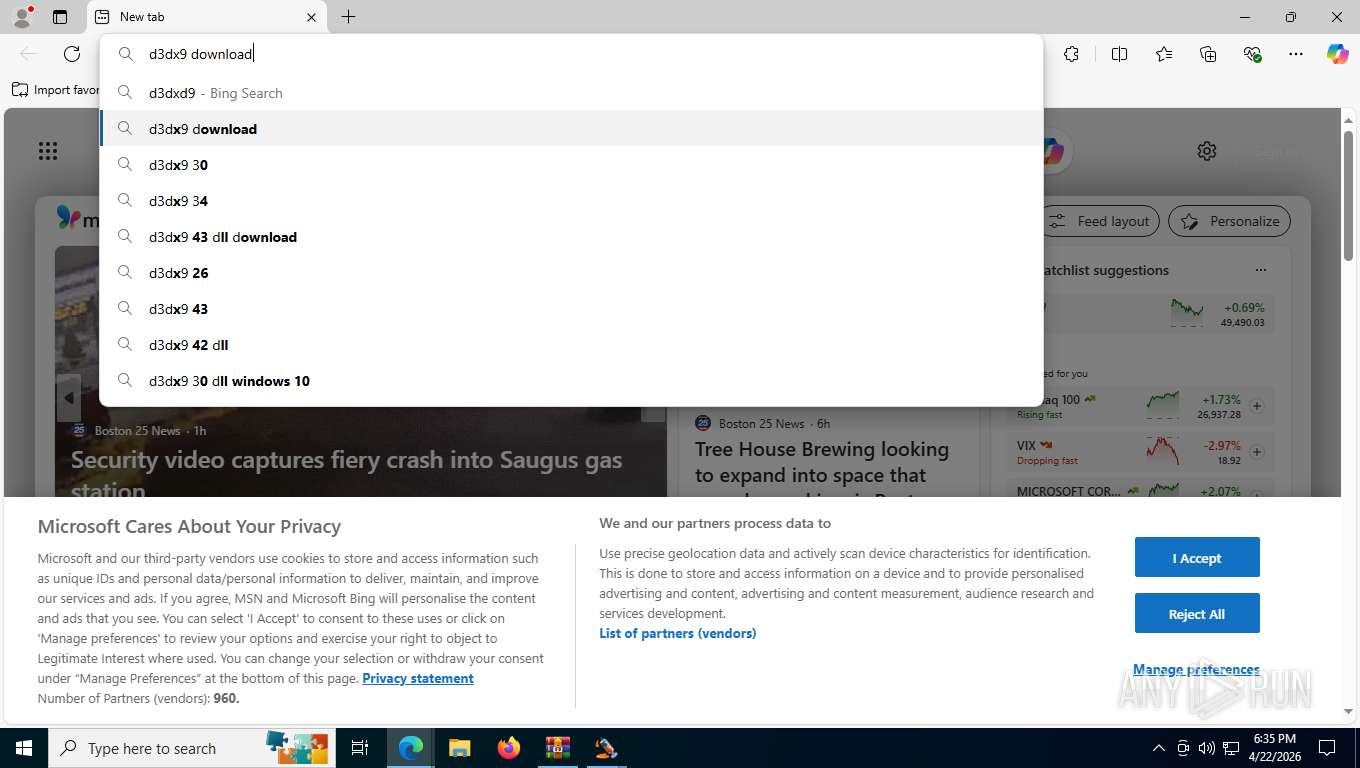Select suggestion d3dx9 43 dll download
The width and height of the screenshot is (1360, 768).
click(x=571, y=237)
